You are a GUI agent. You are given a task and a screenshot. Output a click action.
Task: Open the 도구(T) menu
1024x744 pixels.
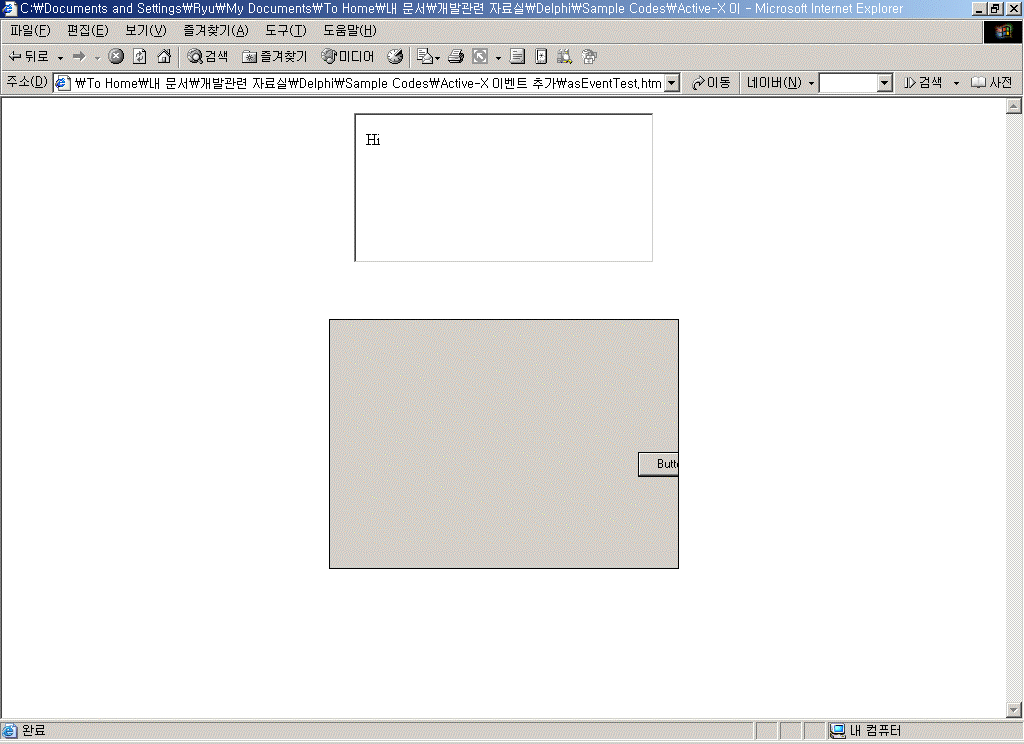tap(285, 30)
